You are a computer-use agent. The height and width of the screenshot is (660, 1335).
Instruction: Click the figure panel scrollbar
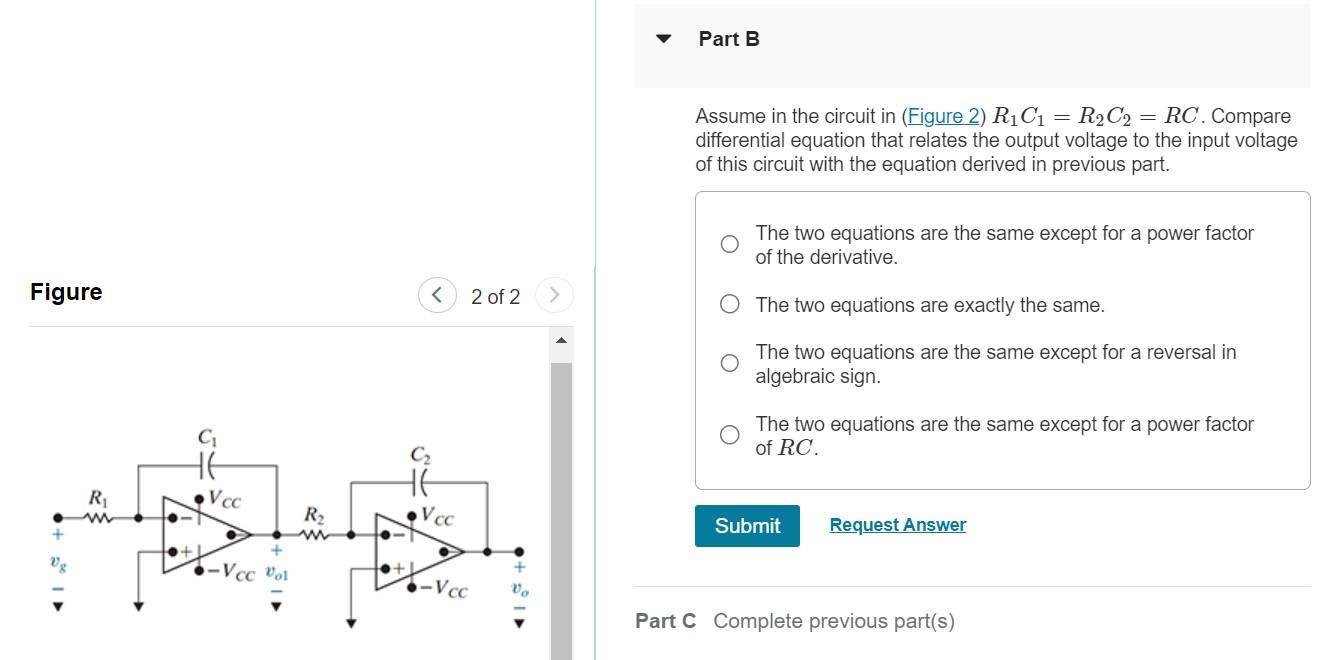(562, 480)
